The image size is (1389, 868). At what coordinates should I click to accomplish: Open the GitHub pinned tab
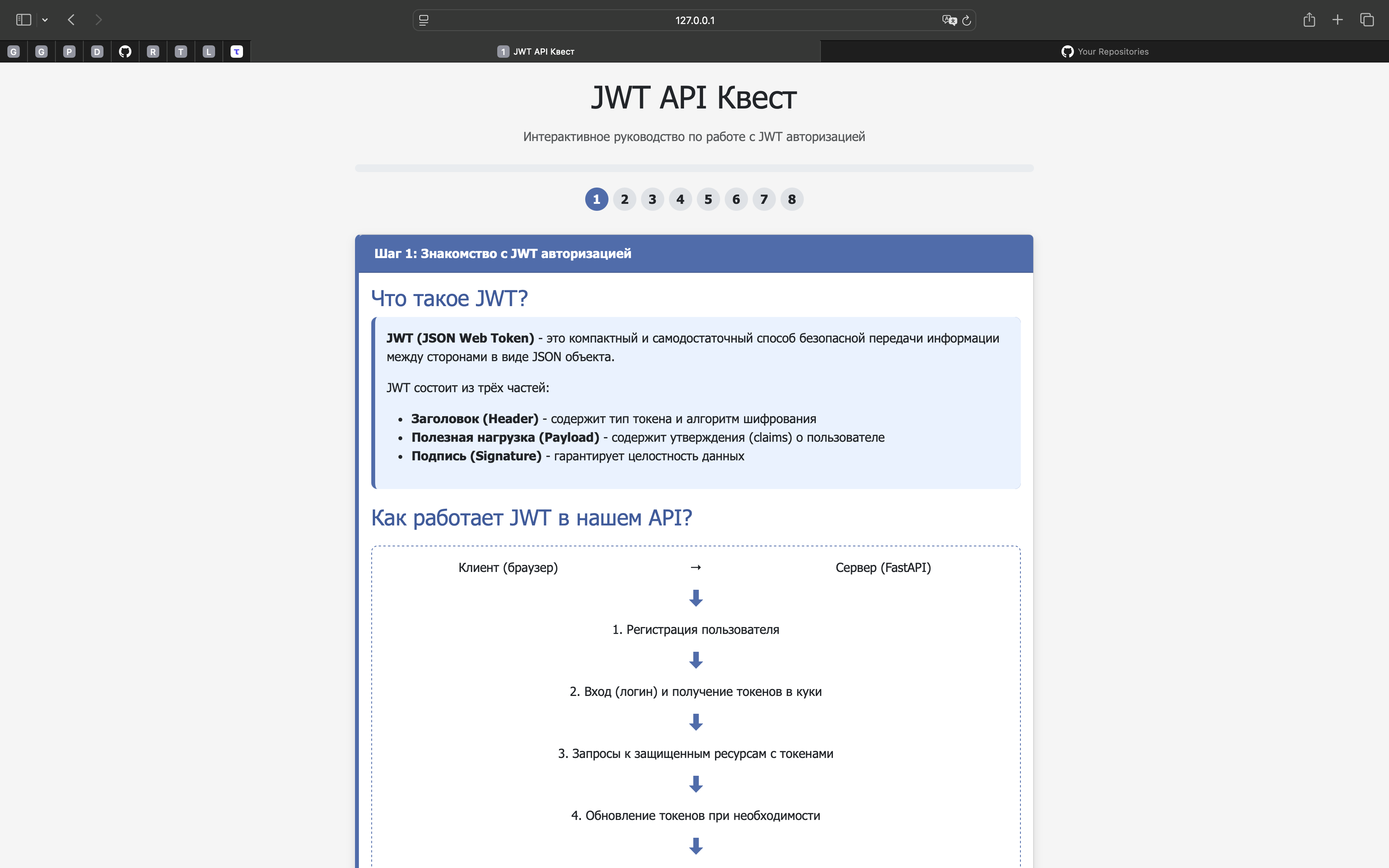pos(124,51)
